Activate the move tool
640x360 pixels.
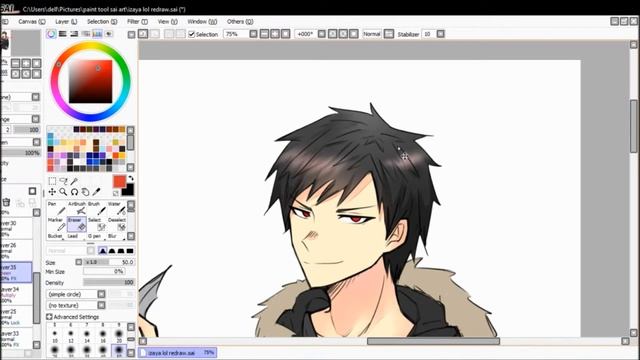tap(52, 192)
